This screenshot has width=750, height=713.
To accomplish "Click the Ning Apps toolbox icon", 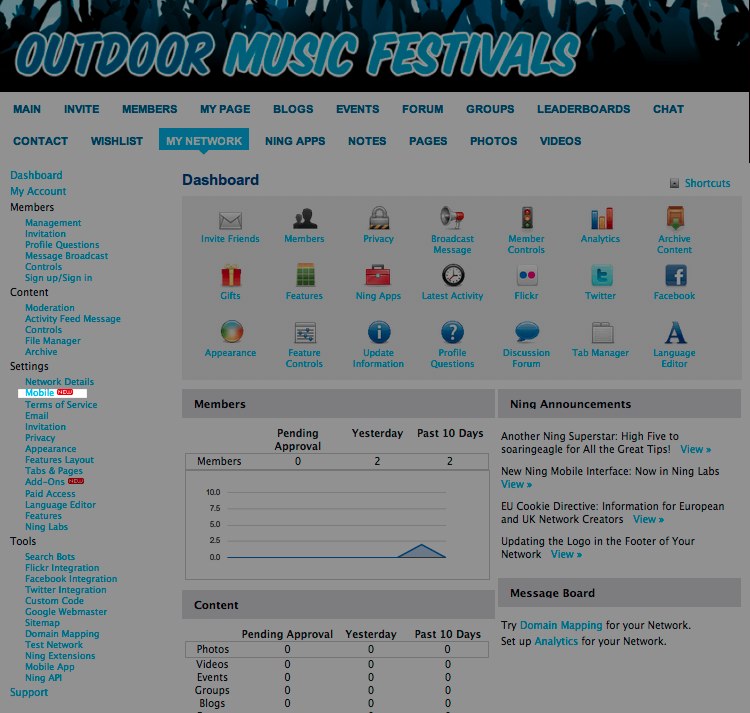I will [378, 275].
